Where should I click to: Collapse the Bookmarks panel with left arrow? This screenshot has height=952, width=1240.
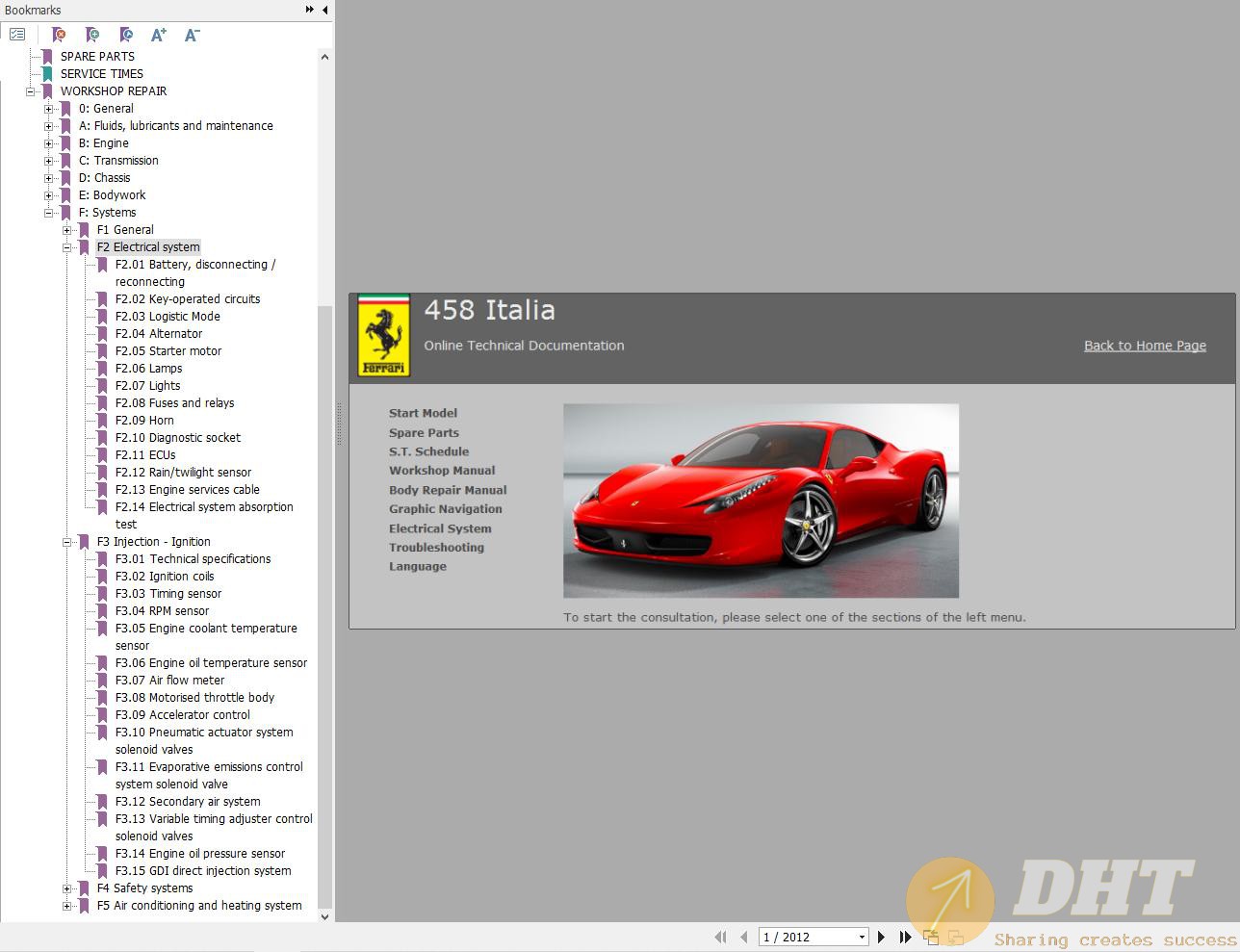click(x=325, y=10)
